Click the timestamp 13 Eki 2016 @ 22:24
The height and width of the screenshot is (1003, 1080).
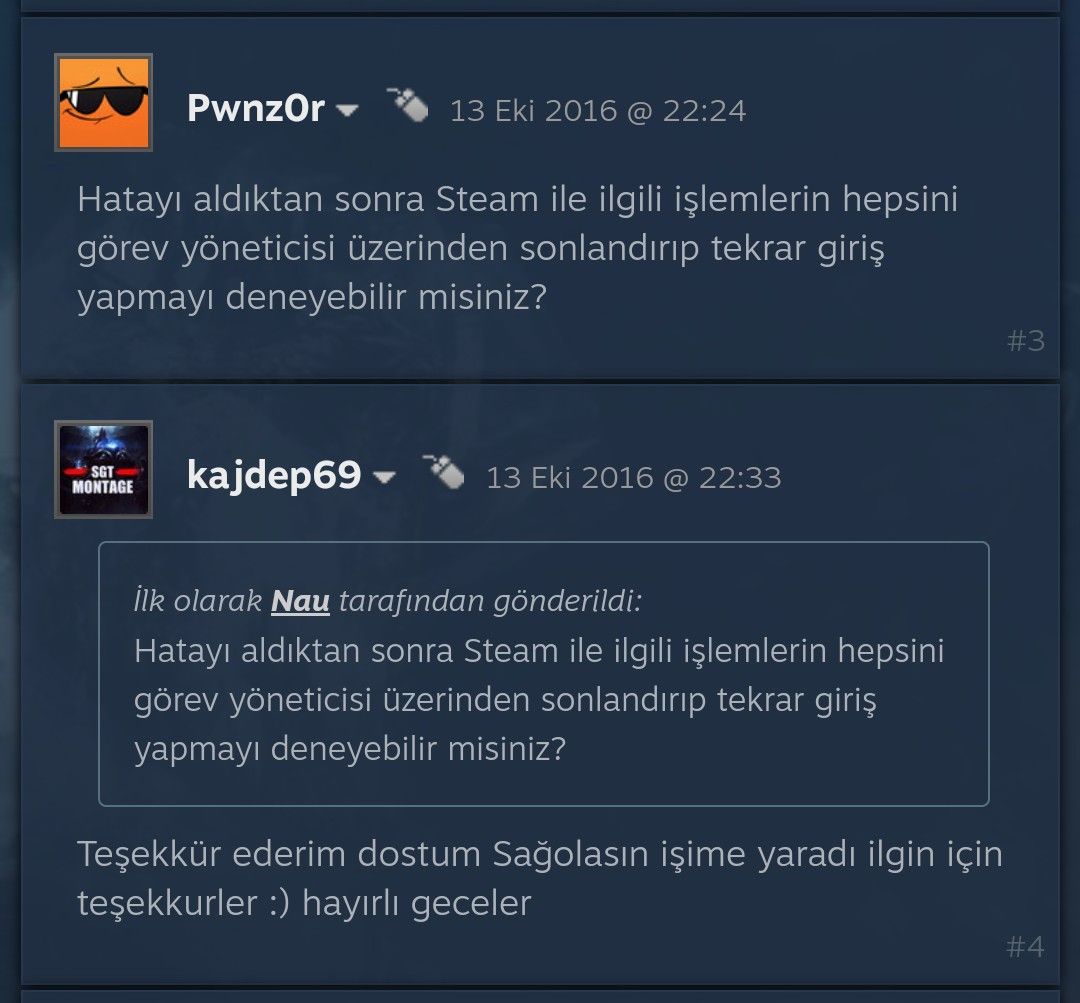coord(598,111)
